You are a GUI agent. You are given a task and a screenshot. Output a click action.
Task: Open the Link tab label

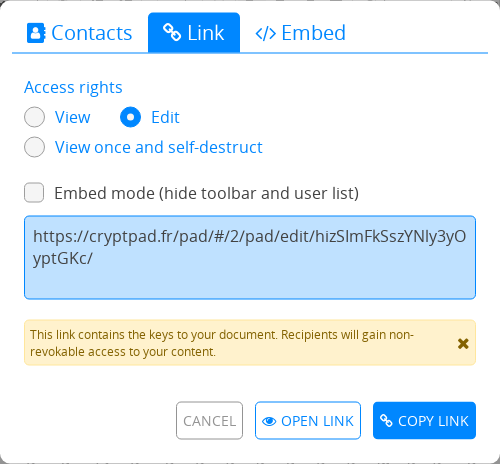[x=206, y=33]
